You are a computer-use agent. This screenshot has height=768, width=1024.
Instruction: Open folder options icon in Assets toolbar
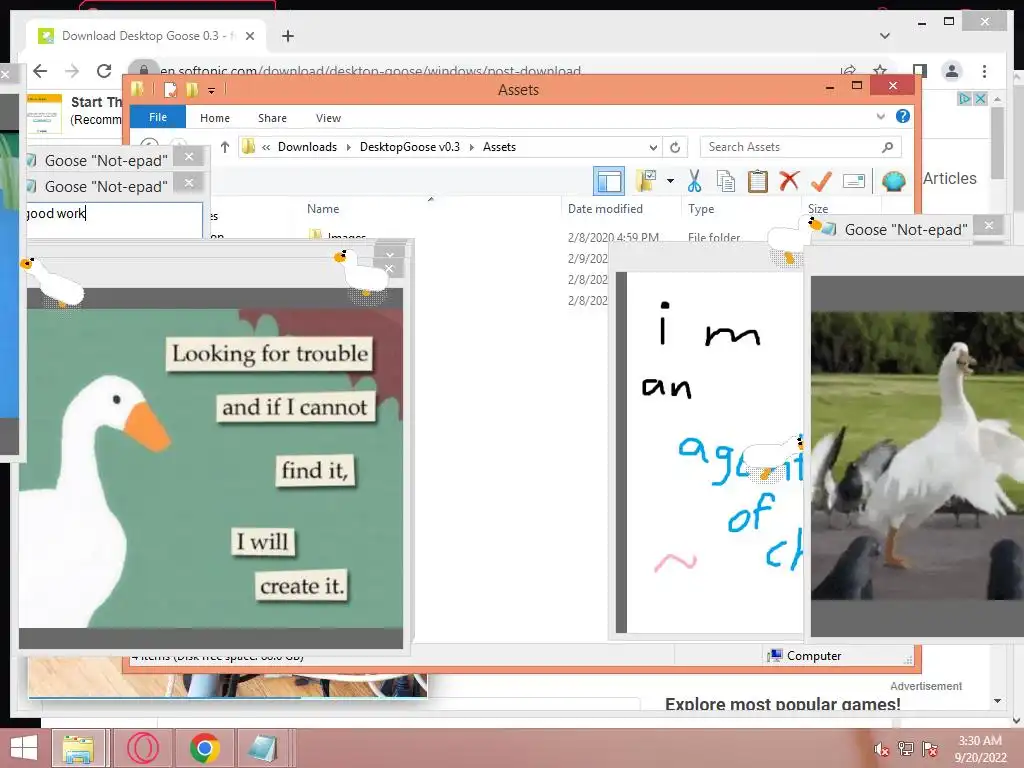point(646,181)
